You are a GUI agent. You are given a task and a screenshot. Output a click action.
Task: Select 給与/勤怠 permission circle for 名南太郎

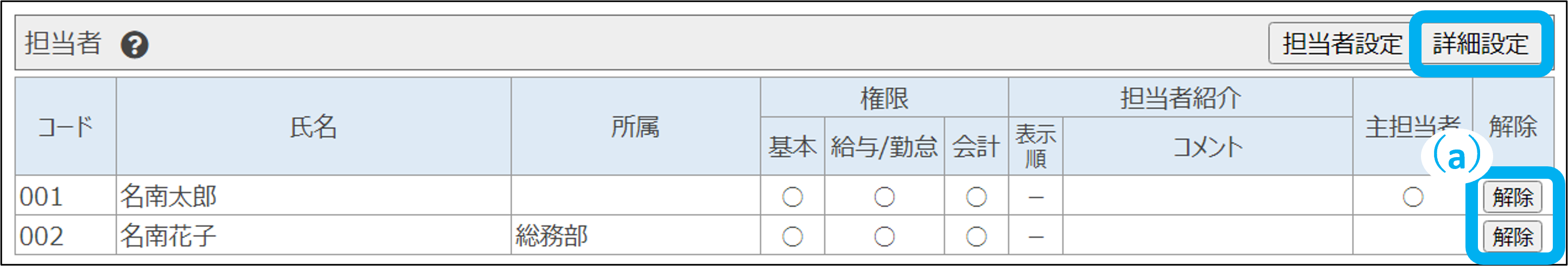click(884, 197)
